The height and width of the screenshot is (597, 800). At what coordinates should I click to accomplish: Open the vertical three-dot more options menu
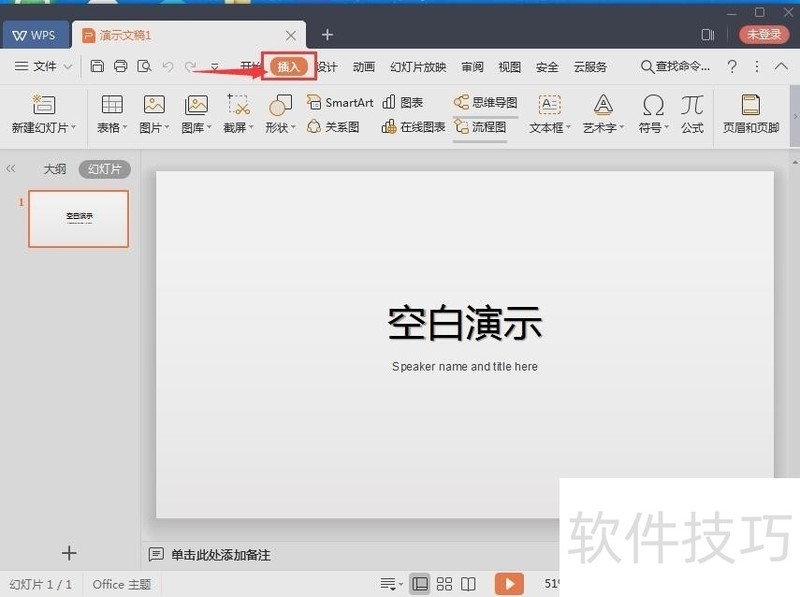point(757,66)
